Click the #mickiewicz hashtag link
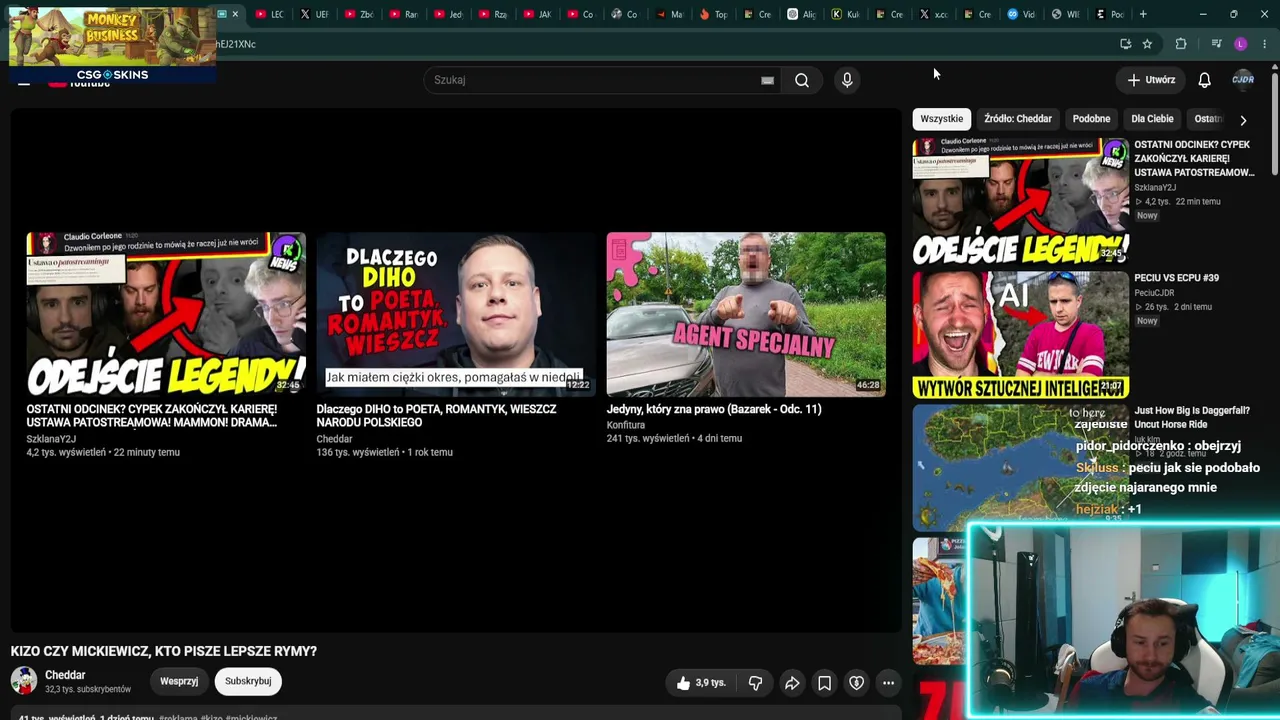 tap(251, 717)
